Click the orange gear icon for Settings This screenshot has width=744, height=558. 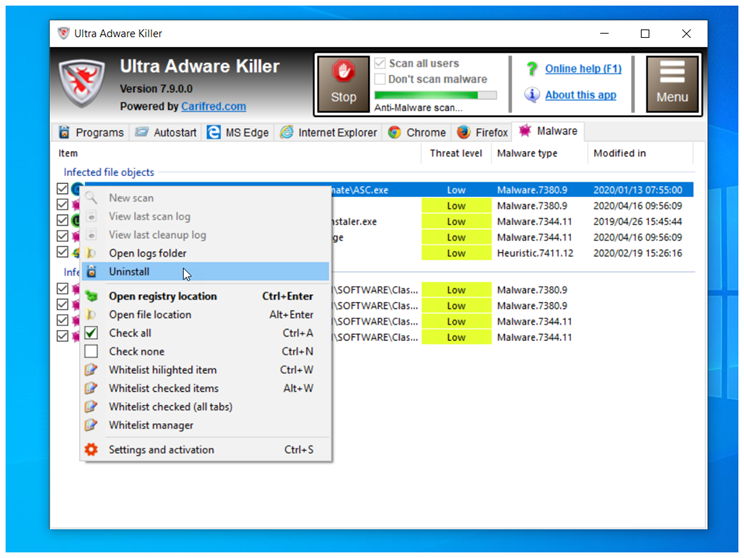pyautogui.click(x=91, y=449)
